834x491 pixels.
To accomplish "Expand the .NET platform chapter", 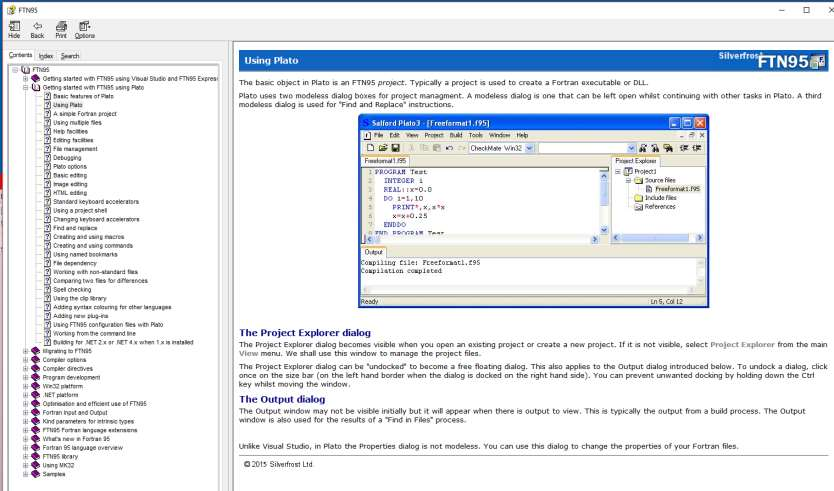I will (x=26, y=395).
